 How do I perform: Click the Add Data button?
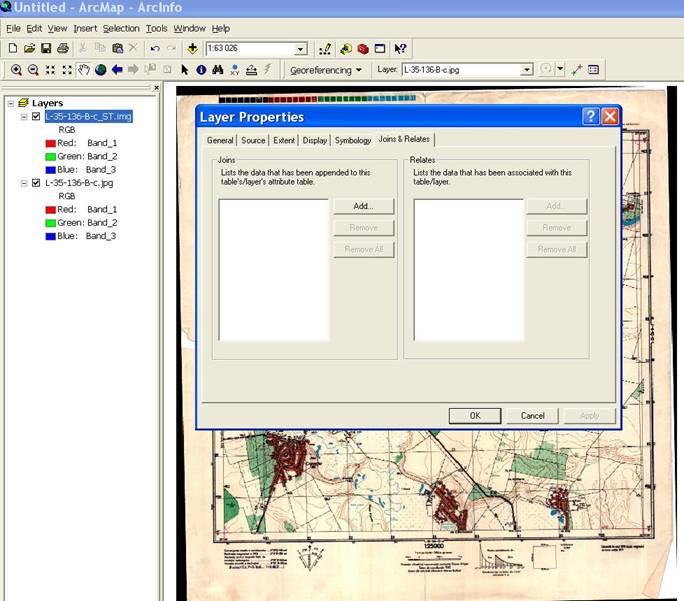pos(191,48)
